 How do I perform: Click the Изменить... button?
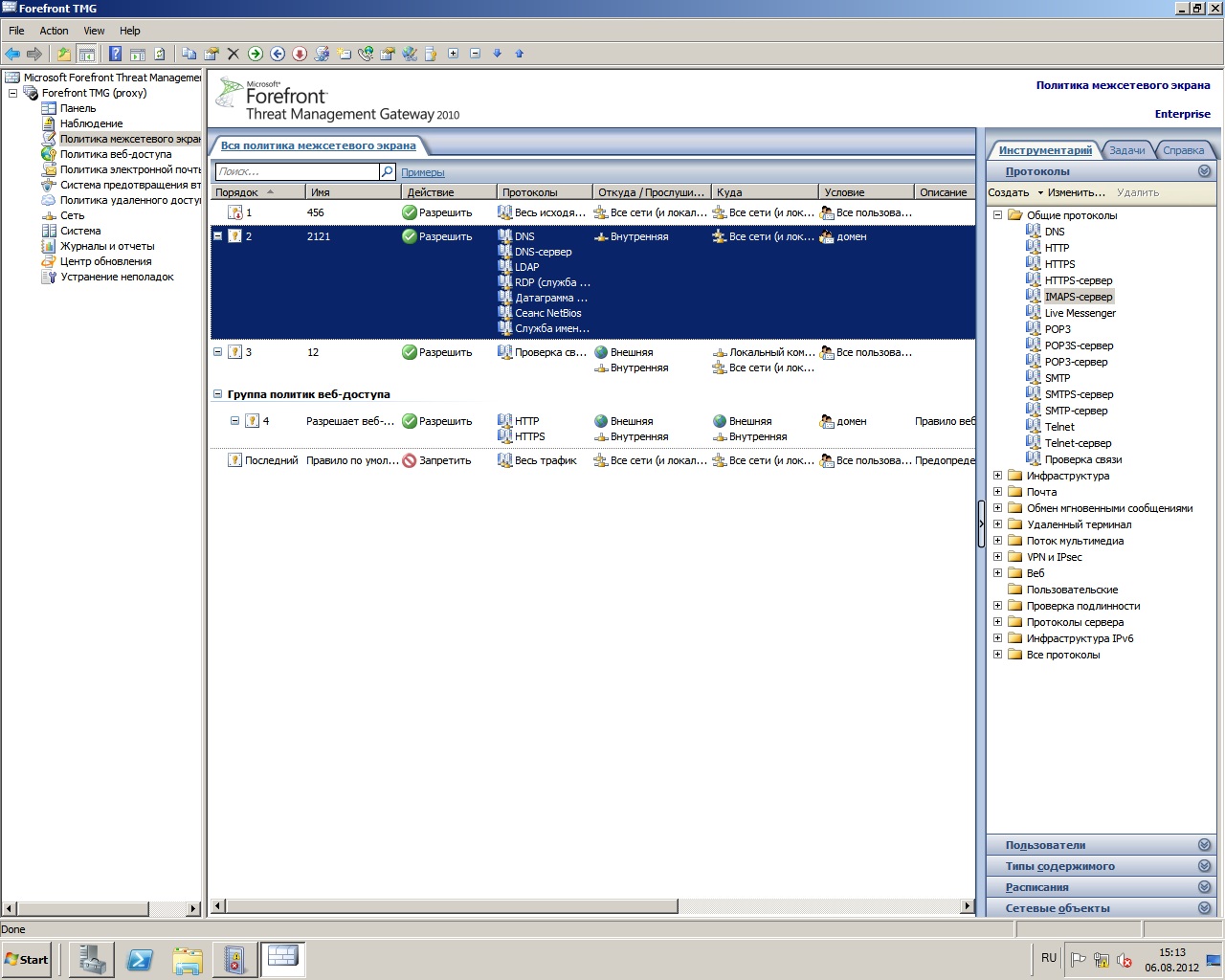[x=1077, y=192]
